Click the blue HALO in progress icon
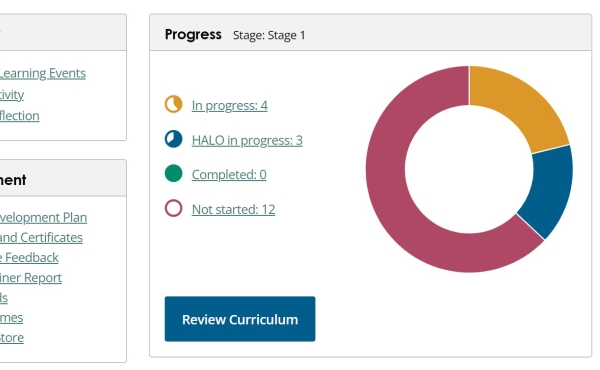The height and width of the screenshot is (370, 600). tap(173, 139)
